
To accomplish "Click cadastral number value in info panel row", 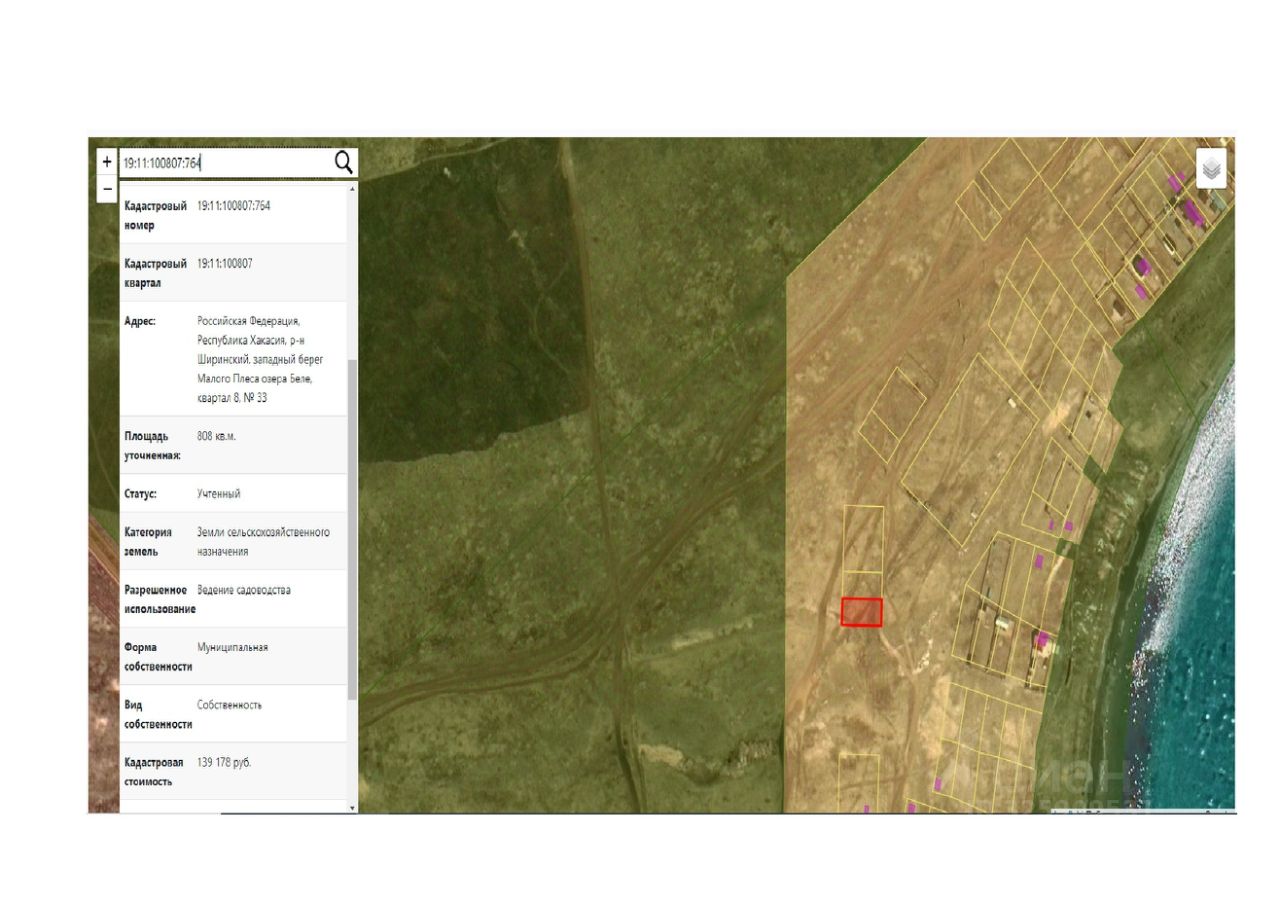I will (x=234, y=206).
